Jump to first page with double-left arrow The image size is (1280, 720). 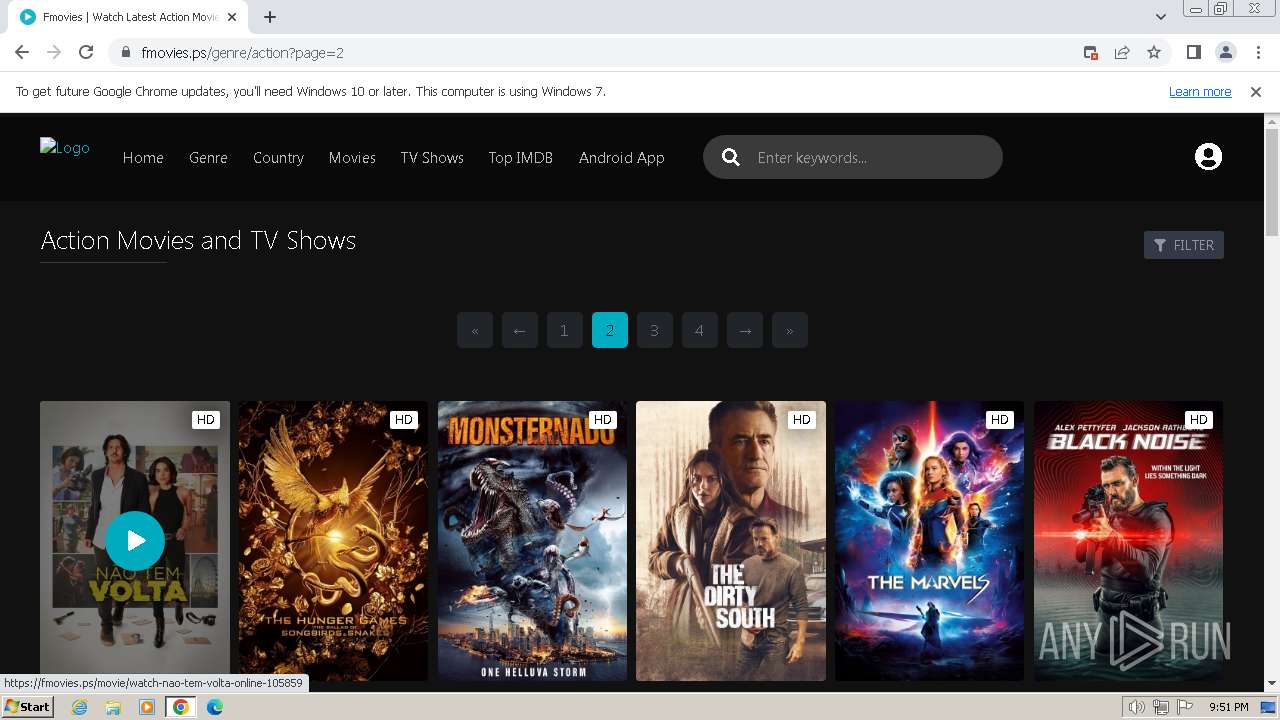475,330
